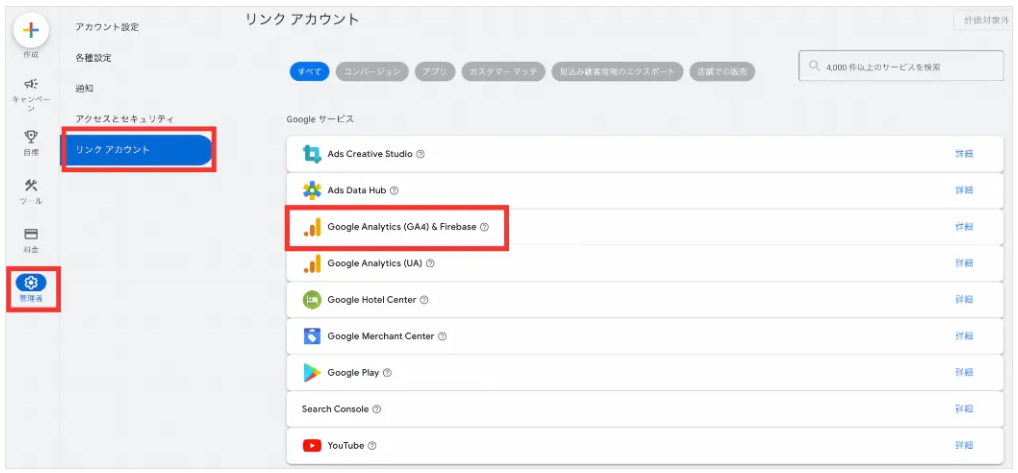Click 詳細 link for Google Analytics (GA4) & Firebase
The width and height of the screenshot is (1018, 473).
pos(963,227)
